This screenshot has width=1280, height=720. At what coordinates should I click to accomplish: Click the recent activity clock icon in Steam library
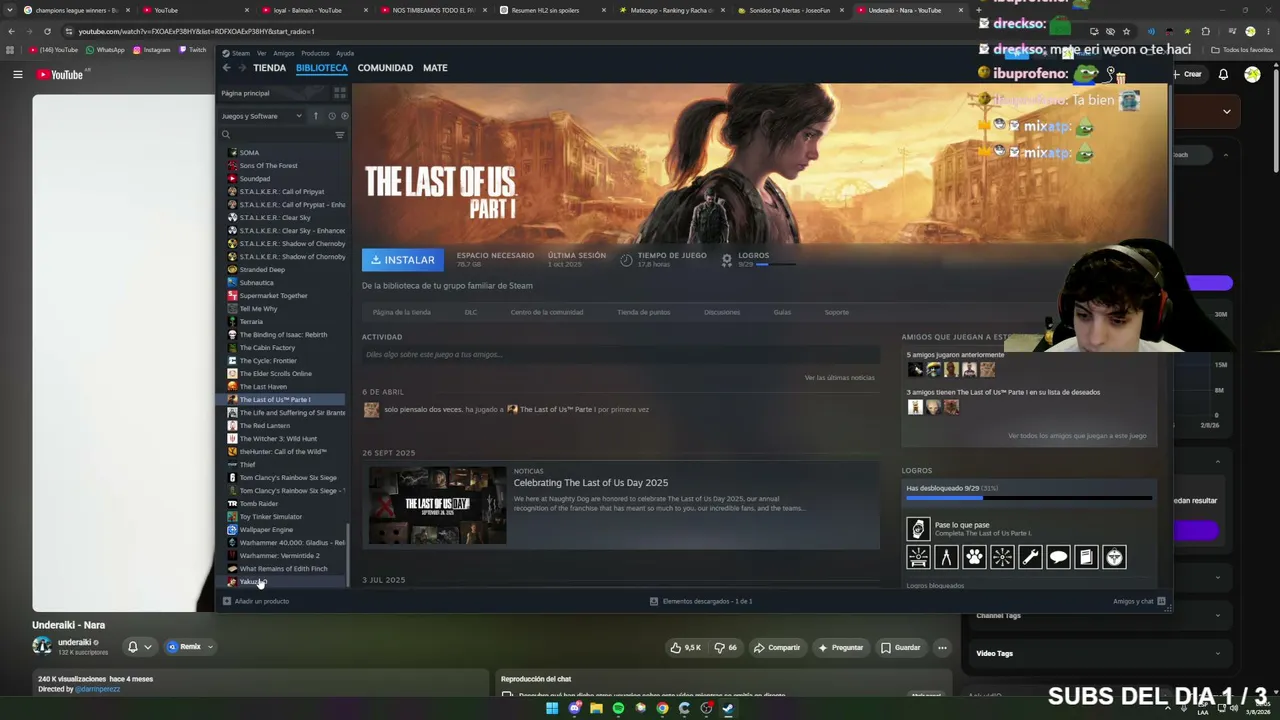[332, 116]
